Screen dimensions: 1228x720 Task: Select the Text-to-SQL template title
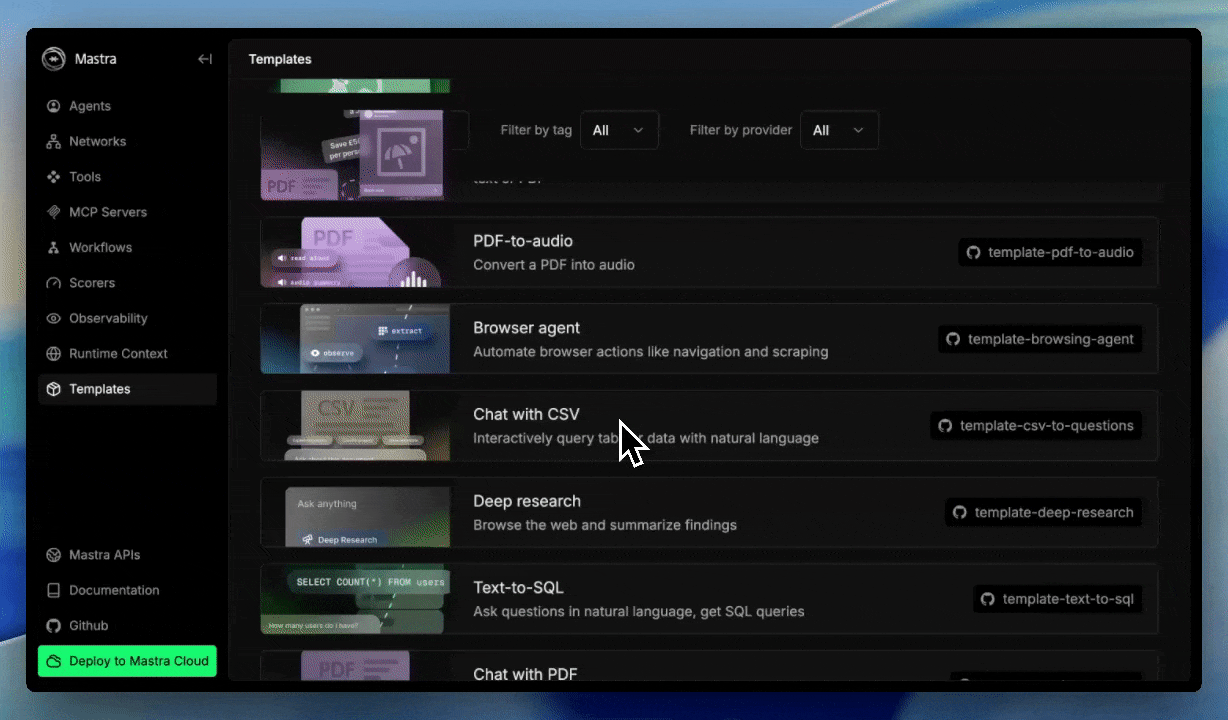point(518,588)
